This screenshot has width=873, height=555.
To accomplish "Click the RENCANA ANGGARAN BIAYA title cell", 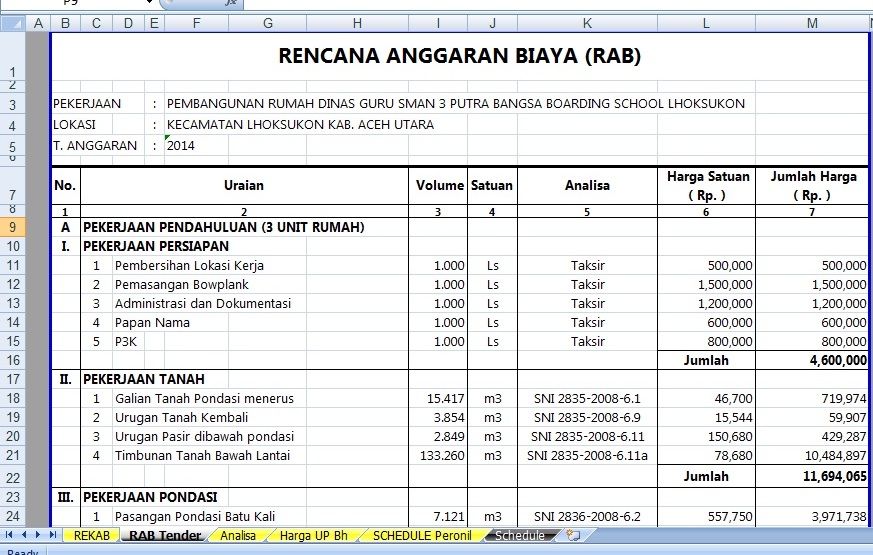I will click(x=459, y=56).
